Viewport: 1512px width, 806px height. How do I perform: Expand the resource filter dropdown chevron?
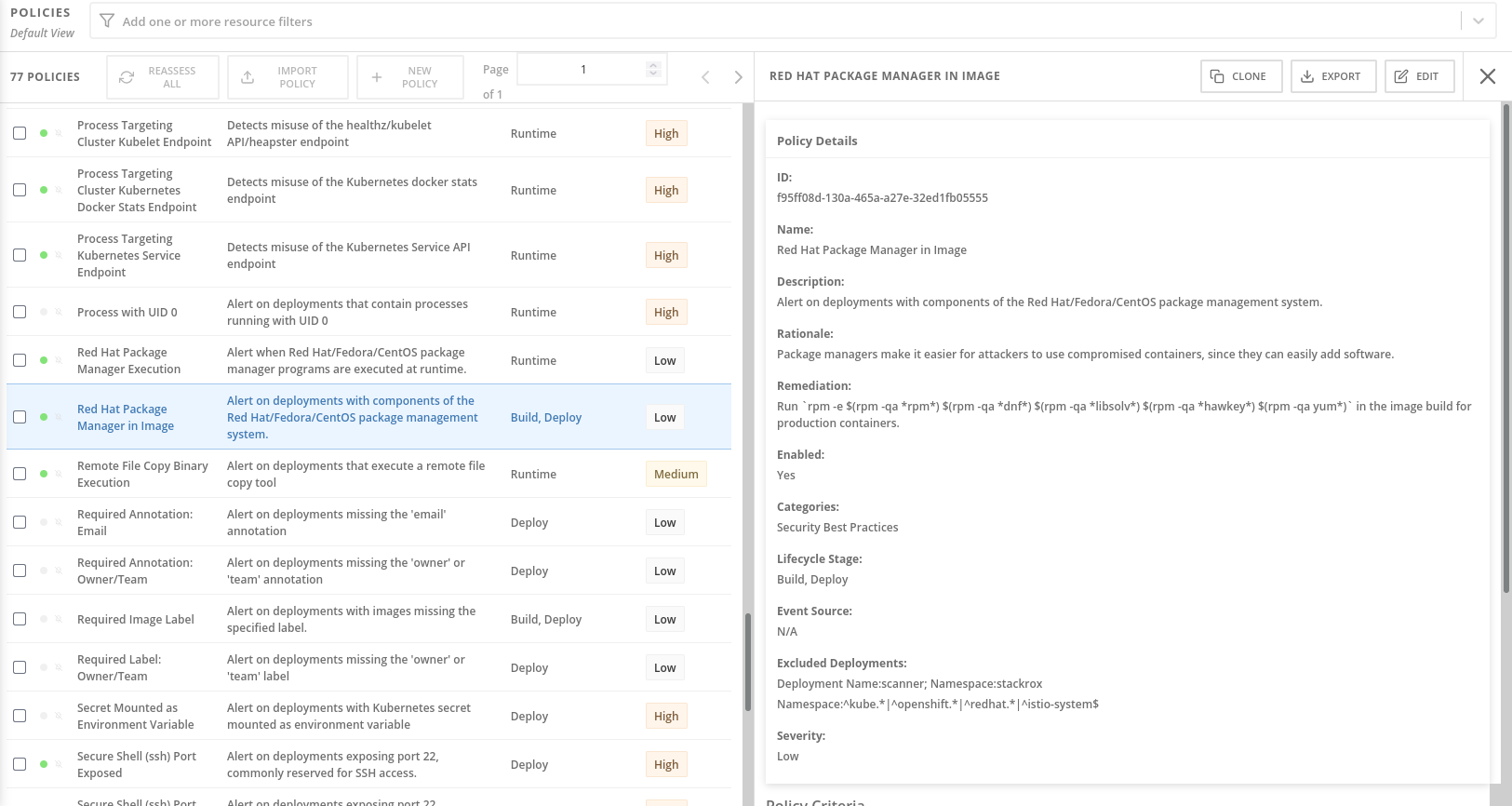[1478, 20]
